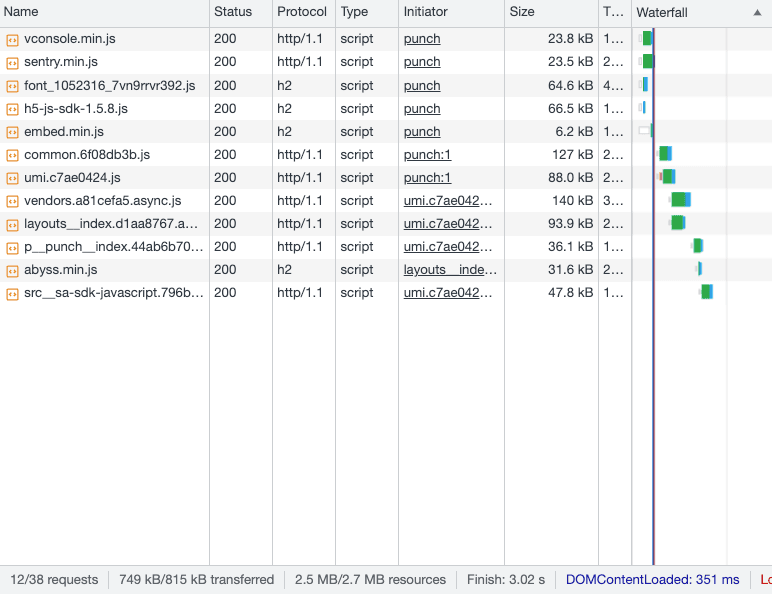This screenshot has height=594, width=772.
Task: Click the script icon beside embed.min.js
Action: [x=12, y=132]
